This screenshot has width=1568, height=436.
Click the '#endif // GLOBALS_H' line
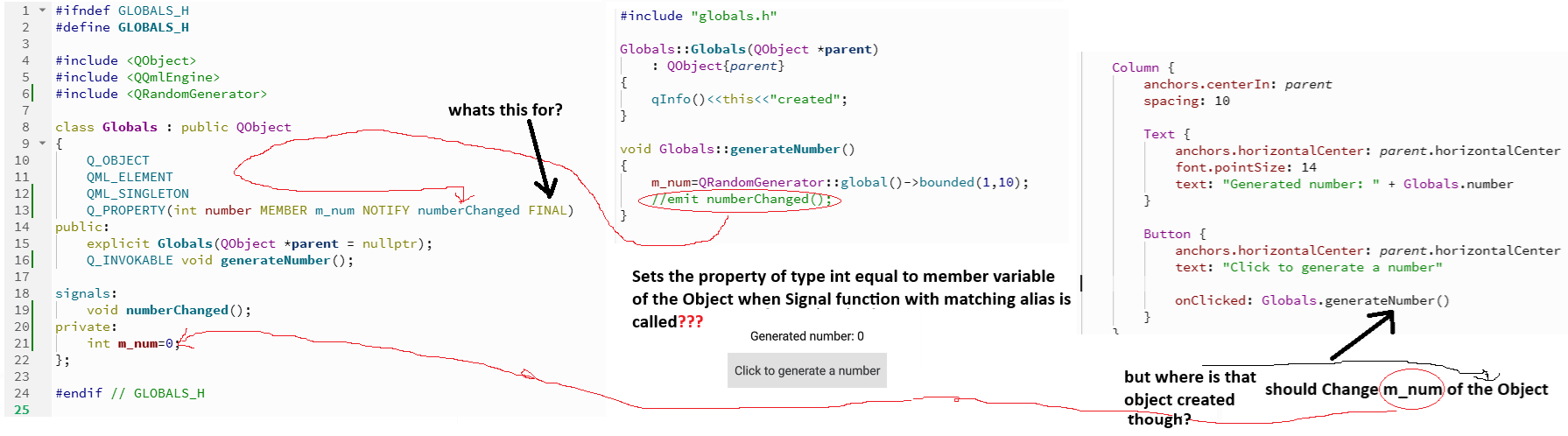pyautogui.click(x=130, y=393)
